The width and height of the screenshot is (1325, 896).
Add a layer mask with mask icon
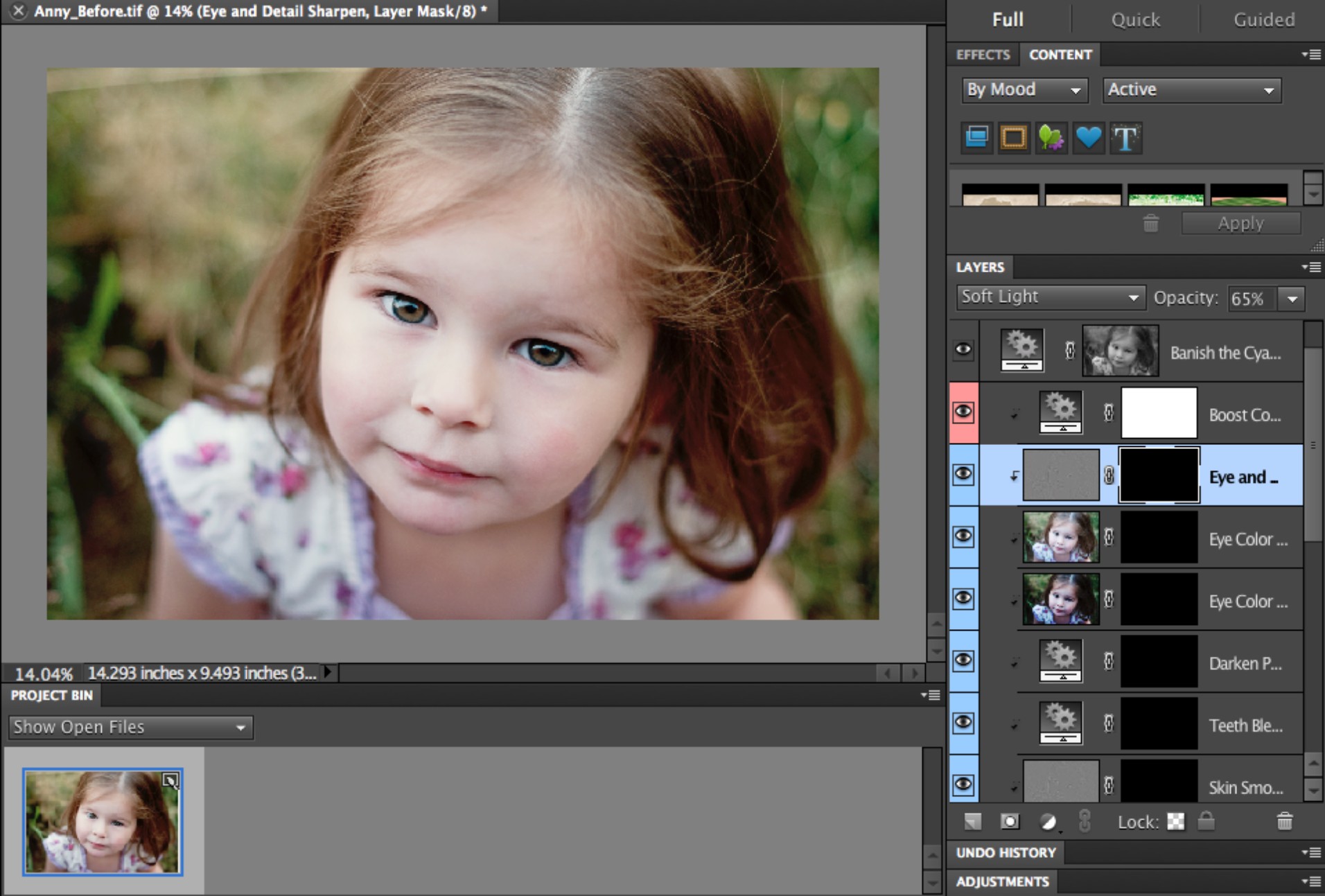click(1010, 822)
